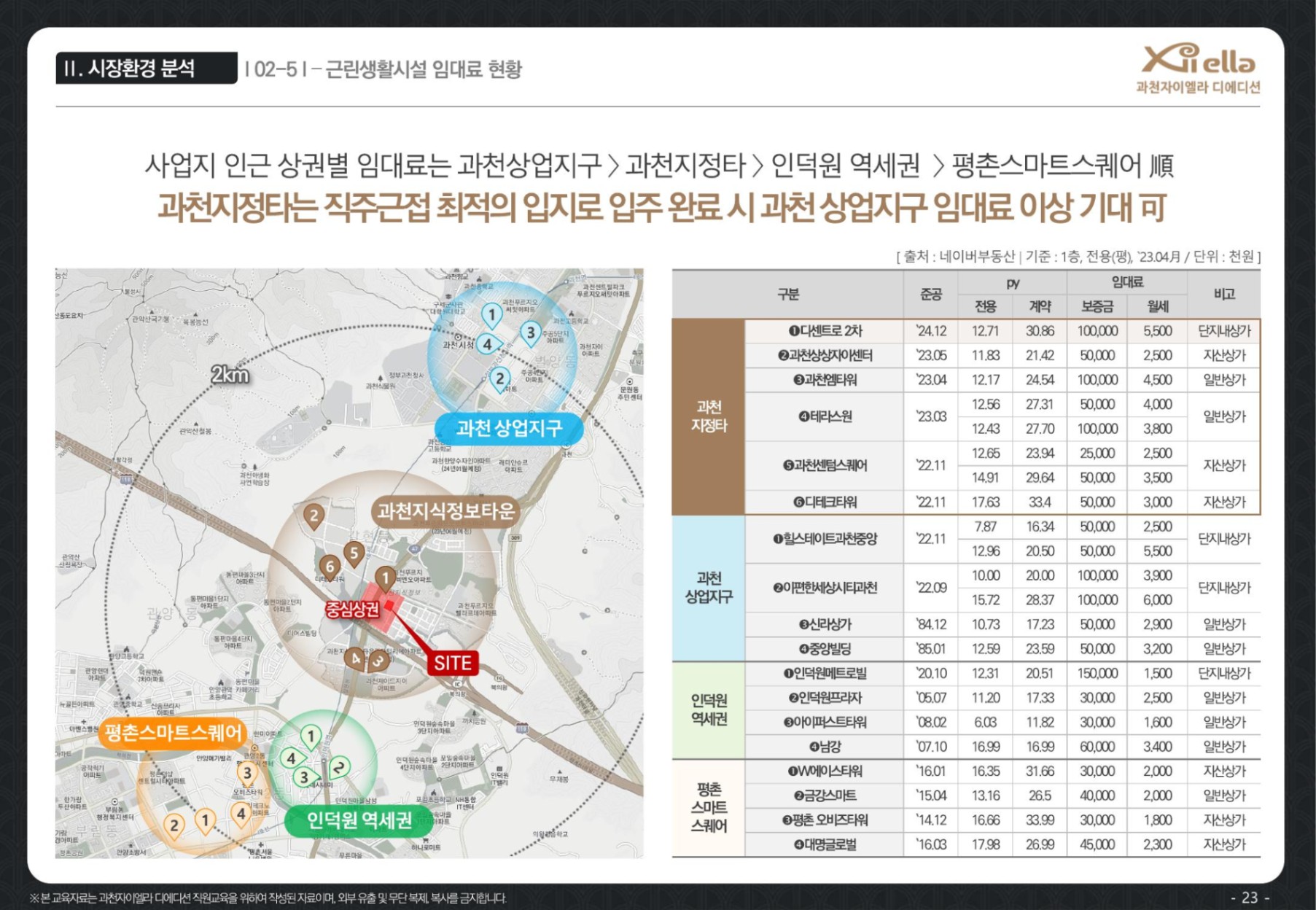Click blue map marker 2 in 과천 상업지구
This screenshot has width=1316, height=910.
[x=499, y=380]
